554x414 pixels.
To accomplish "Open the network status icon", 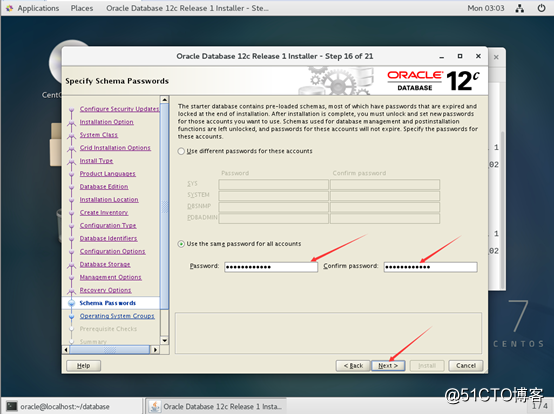I will pos(519,8).
